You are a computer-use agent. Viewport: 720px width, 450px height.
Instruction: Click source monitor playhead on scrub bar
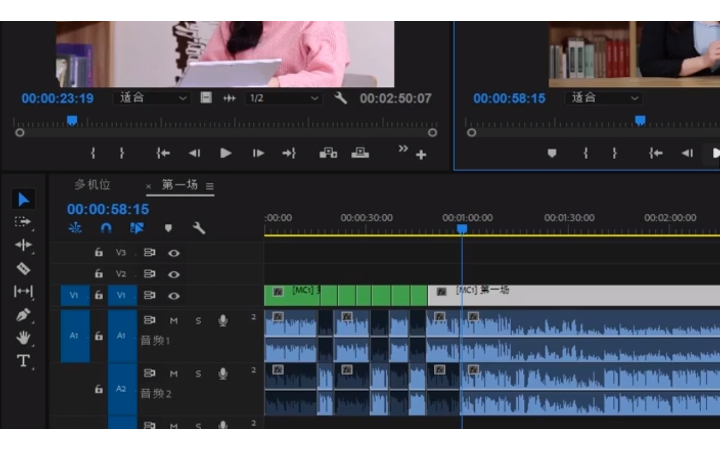coord(72,121)
